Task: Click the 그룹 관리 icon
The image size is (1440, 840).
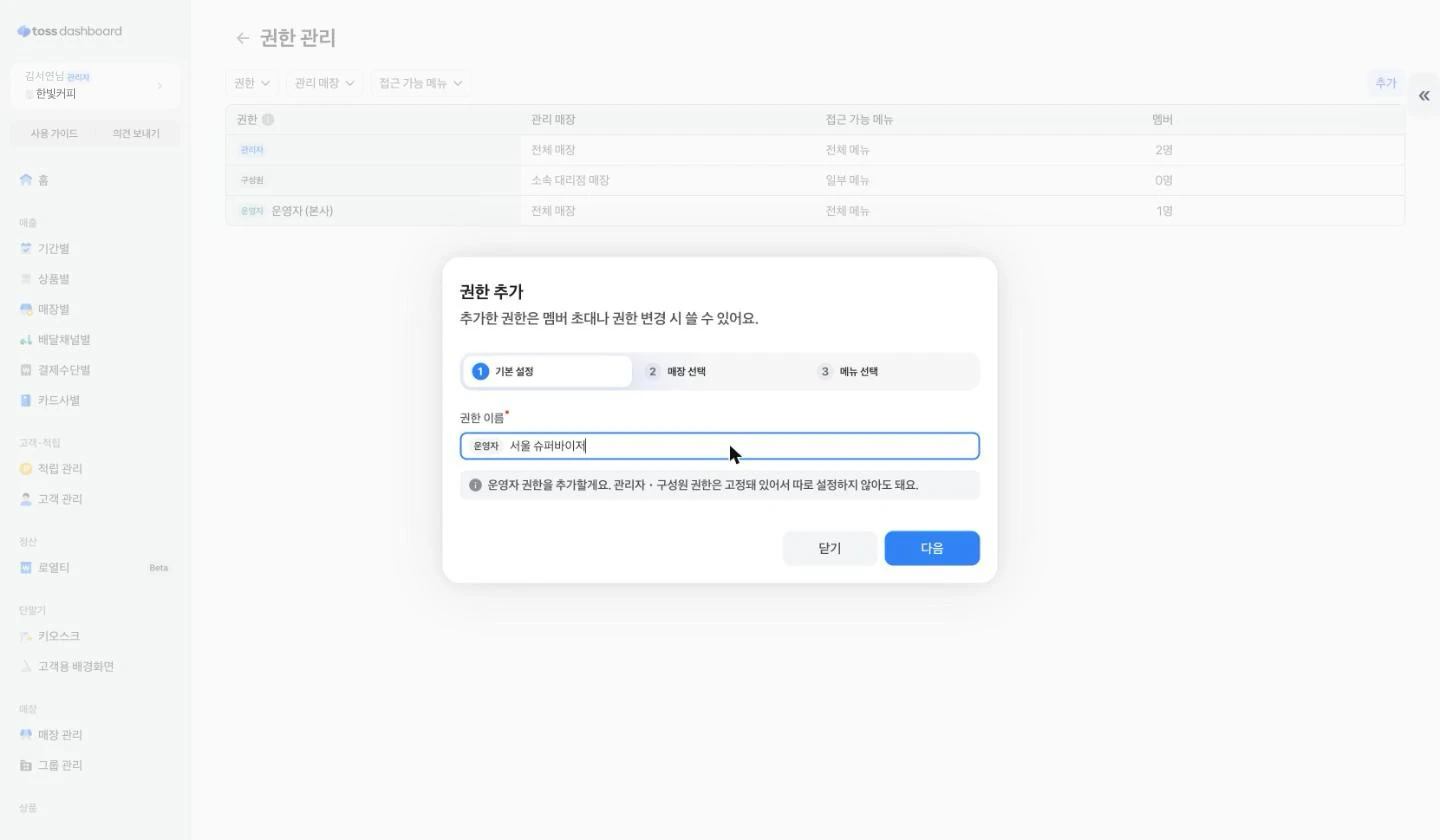Action: pos(26,765)
